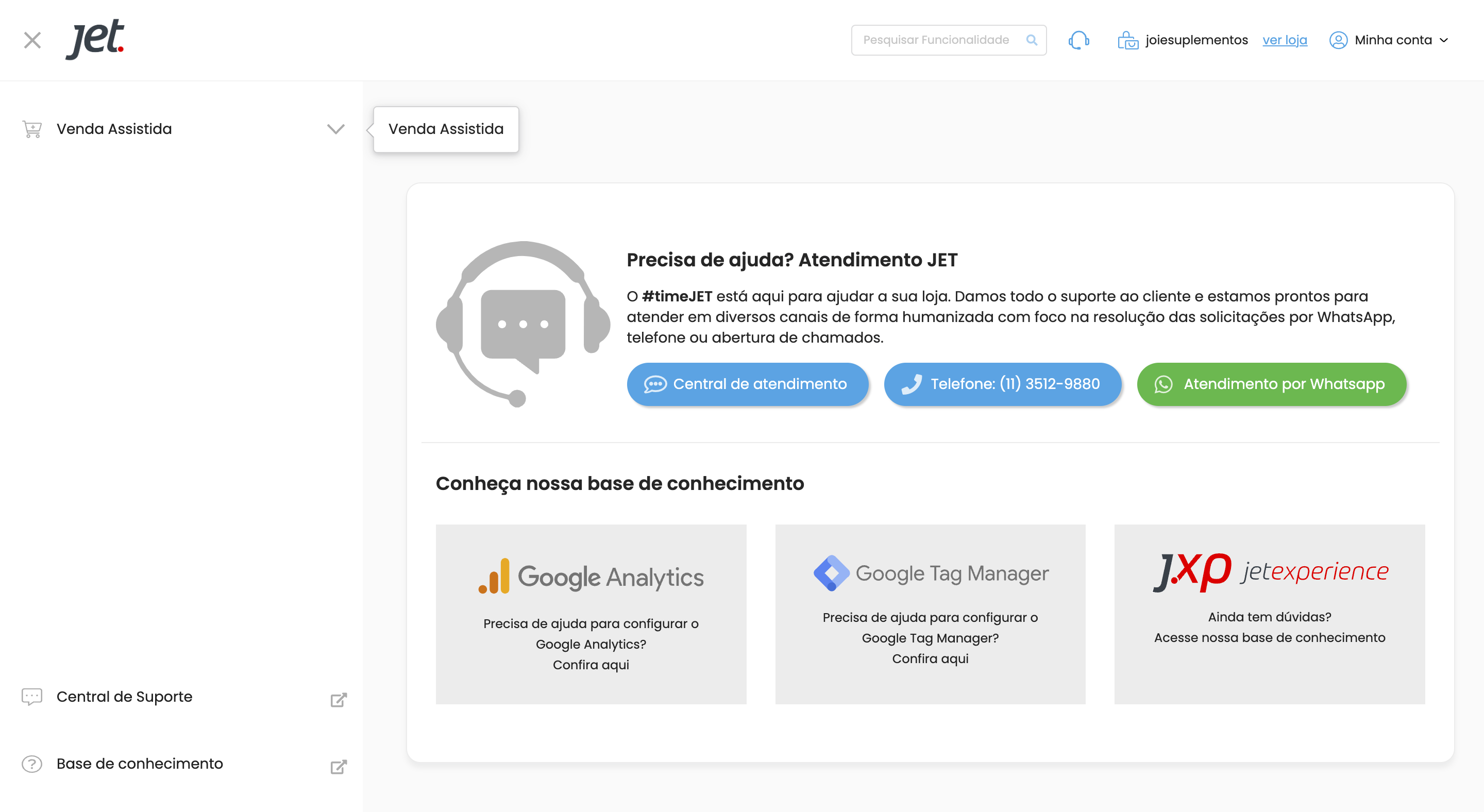This screenshot has width=1484, height=812.
Task: Select Base de conhecimento menu item
Action: (x=140, y=764)
